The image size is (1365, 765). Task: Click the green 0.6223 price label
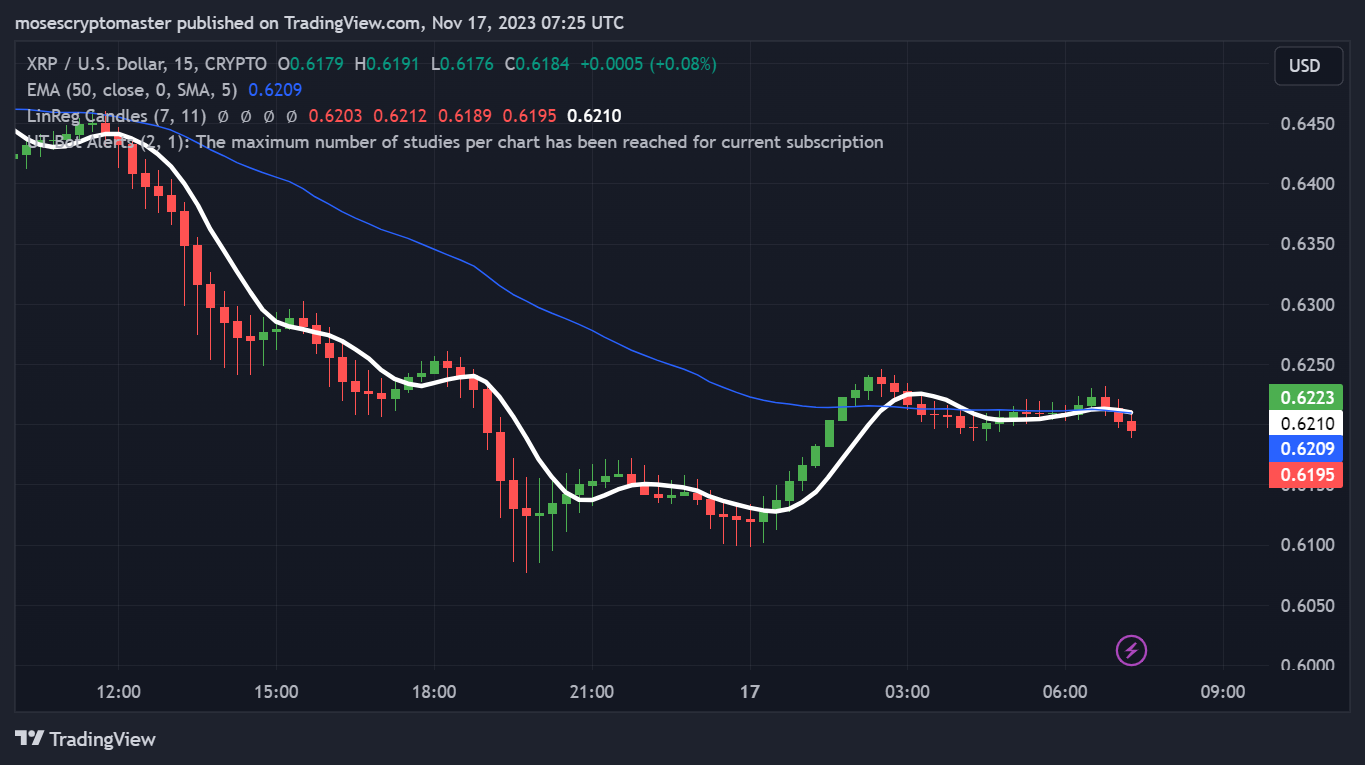(1305, 398)
